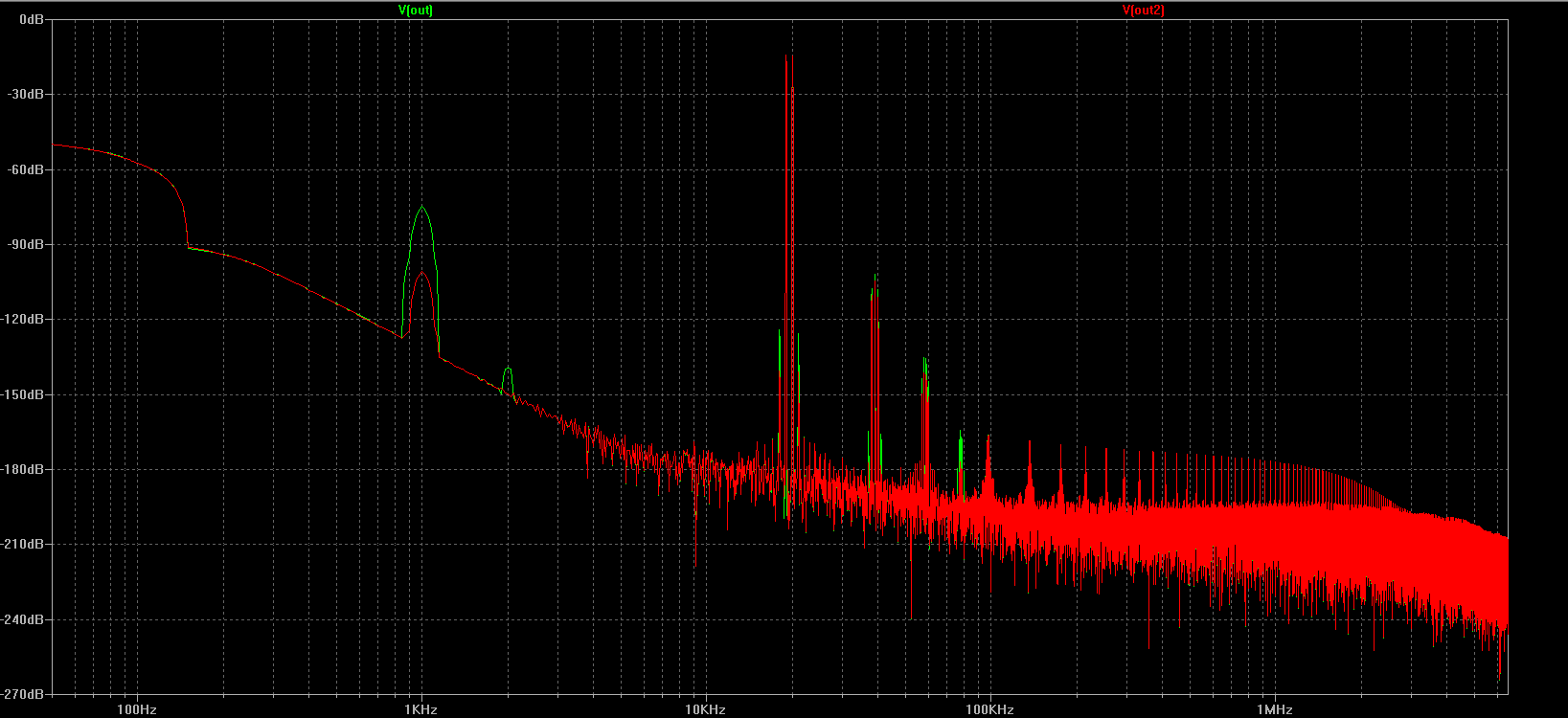Click the -240dB axis label
Image resolution: width=1568 pixels, height=718 pixels.
pyautogui.click(x=24, y=619)
